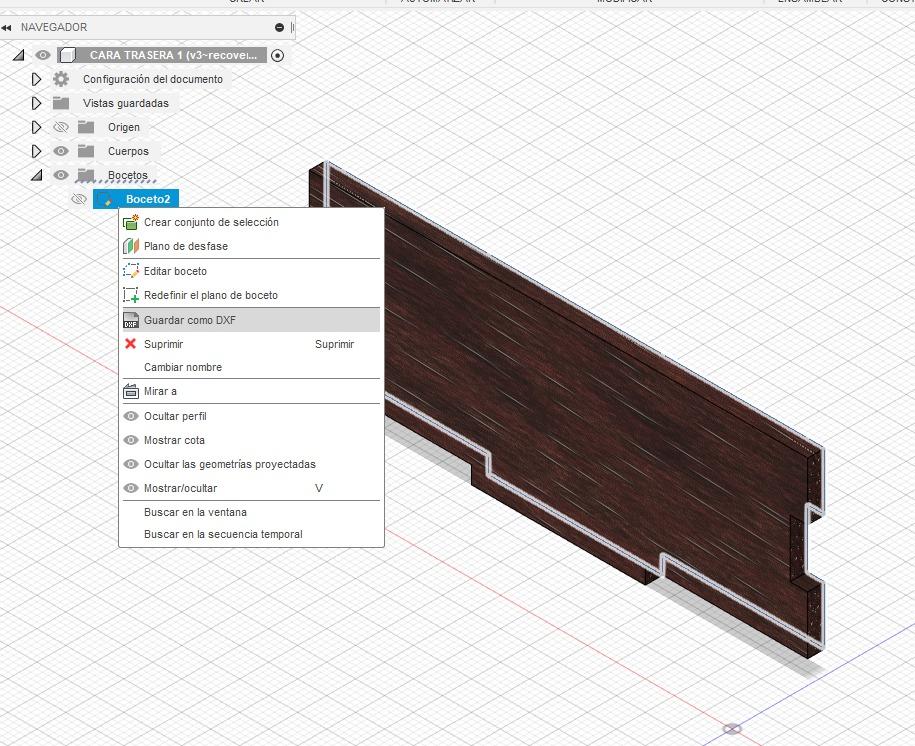
Task: Click the CARA TRASERA 1 component cube icon
Action: tap(68, 55)
